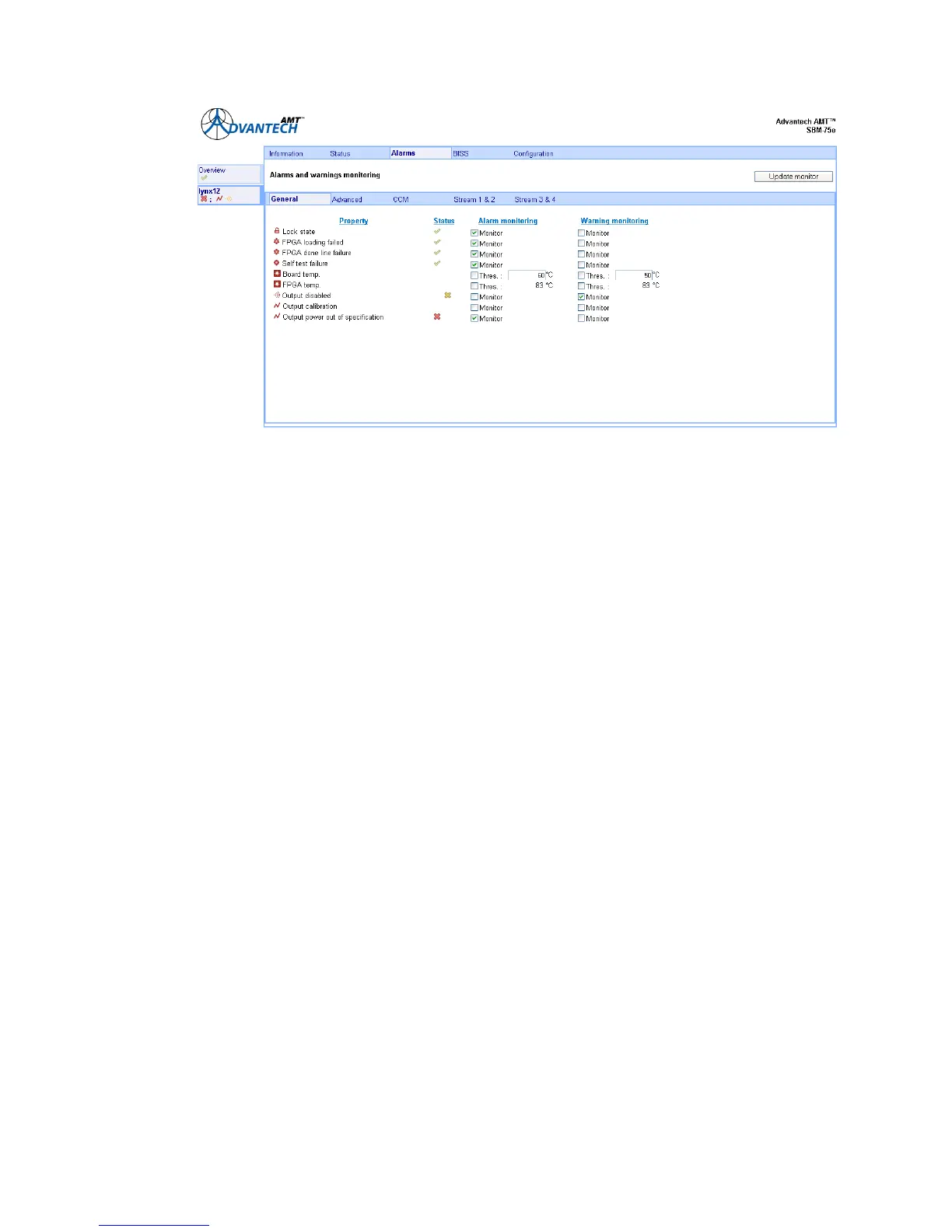Click the Board temp. icon
Screen dimensions: 952x1232
pyautogui.click(x=277, y=274)
